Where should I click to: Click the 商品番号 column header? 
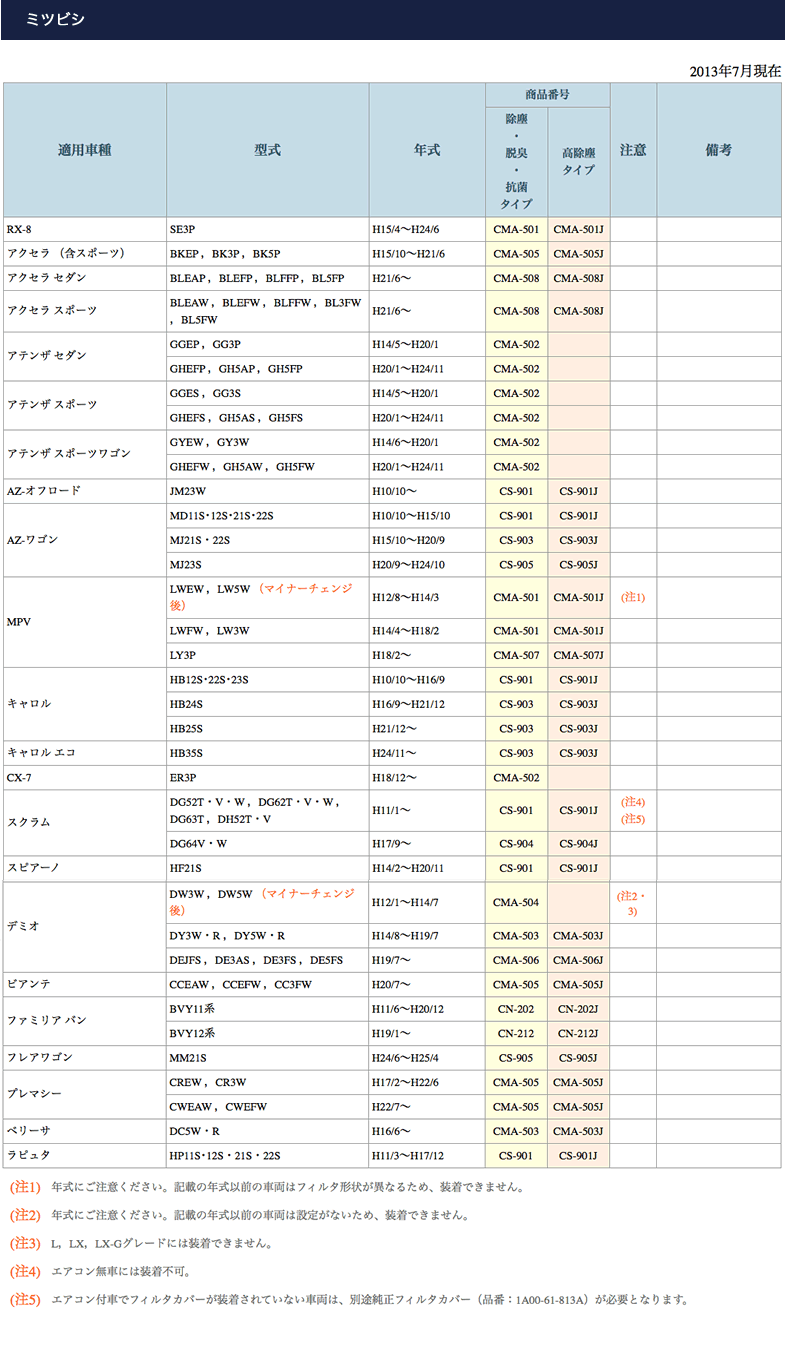(547, 95)
